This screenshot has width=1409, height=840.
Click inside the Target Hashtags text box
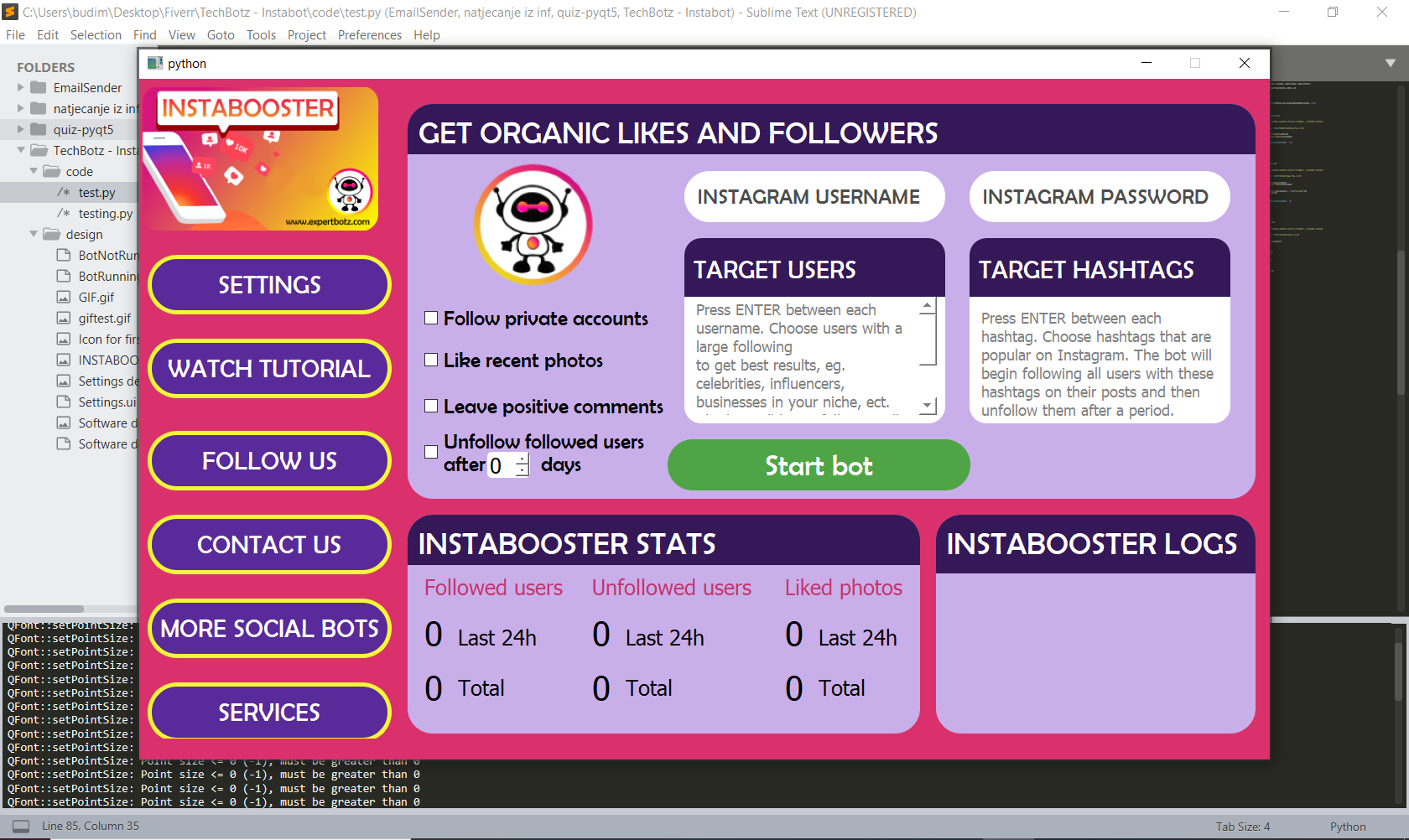(x=1100, y=360)
